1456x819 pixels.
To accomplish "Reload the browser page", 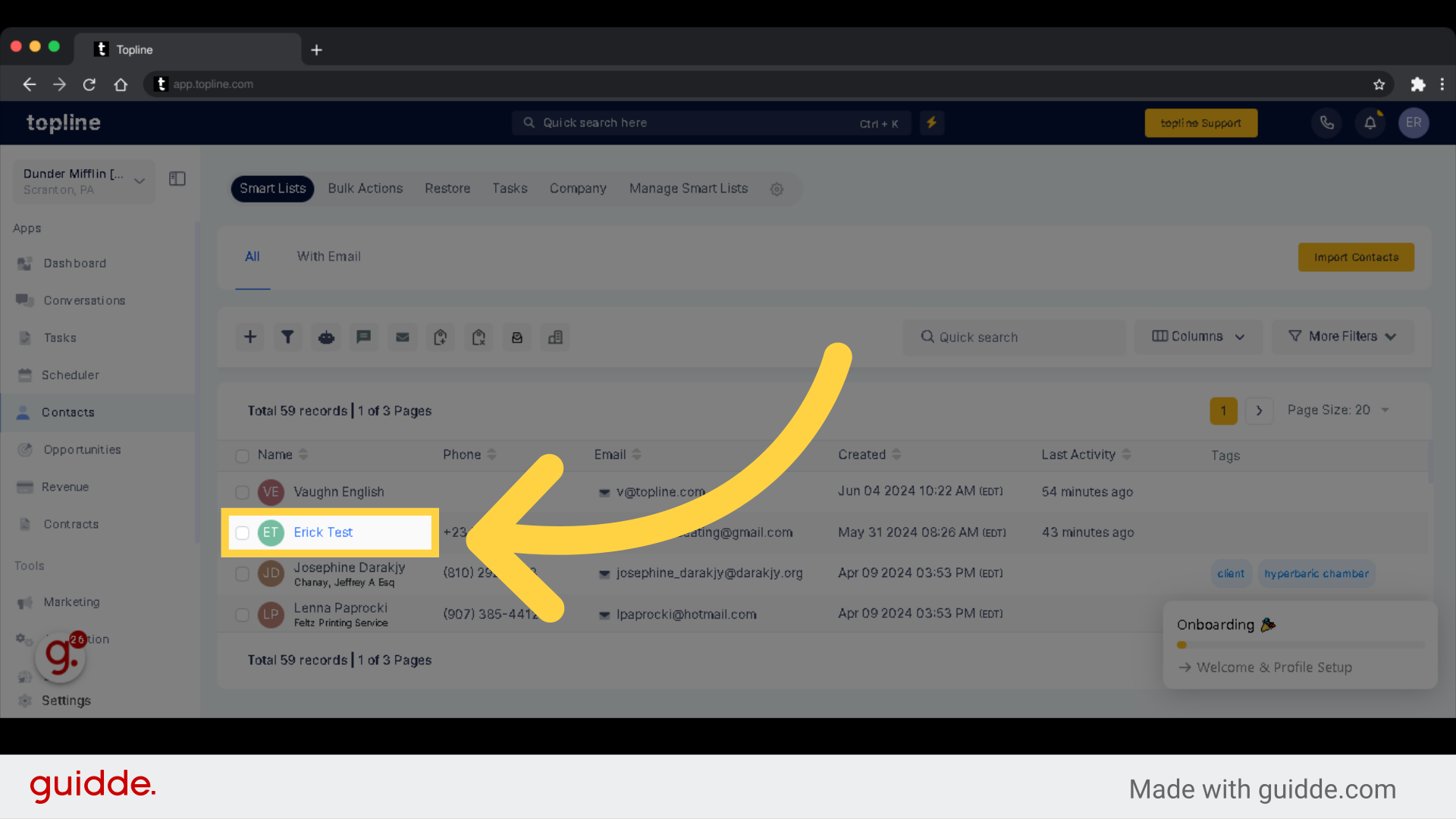I will pos(89,84).
